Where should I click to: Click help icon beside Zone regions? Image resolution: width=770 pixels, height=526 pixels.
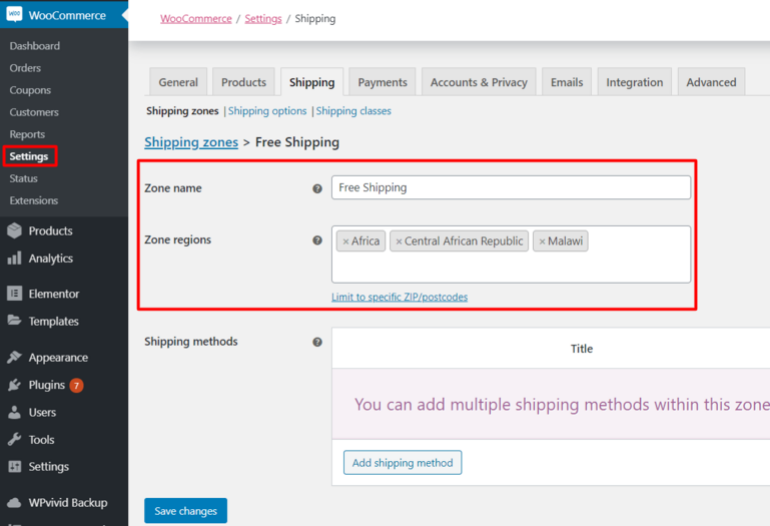point(317,240)
